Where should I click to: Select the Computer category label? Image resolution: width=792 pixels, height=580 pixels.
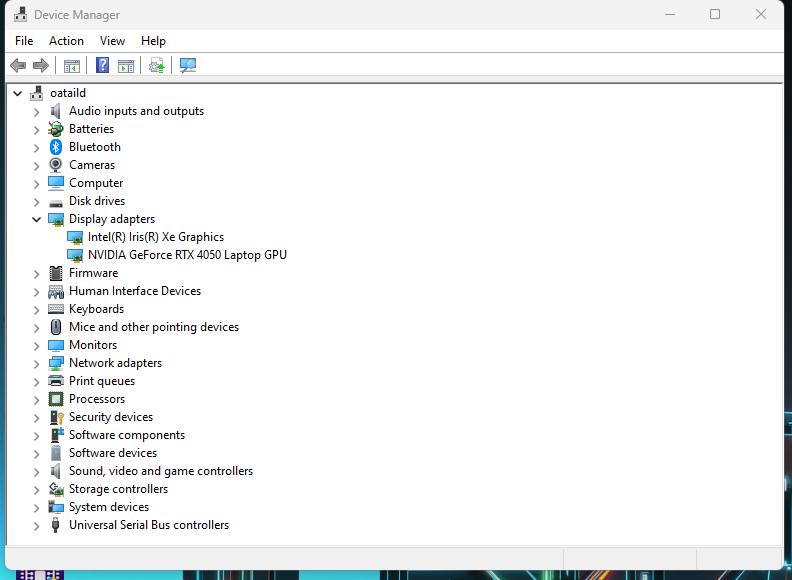[96, 183]
